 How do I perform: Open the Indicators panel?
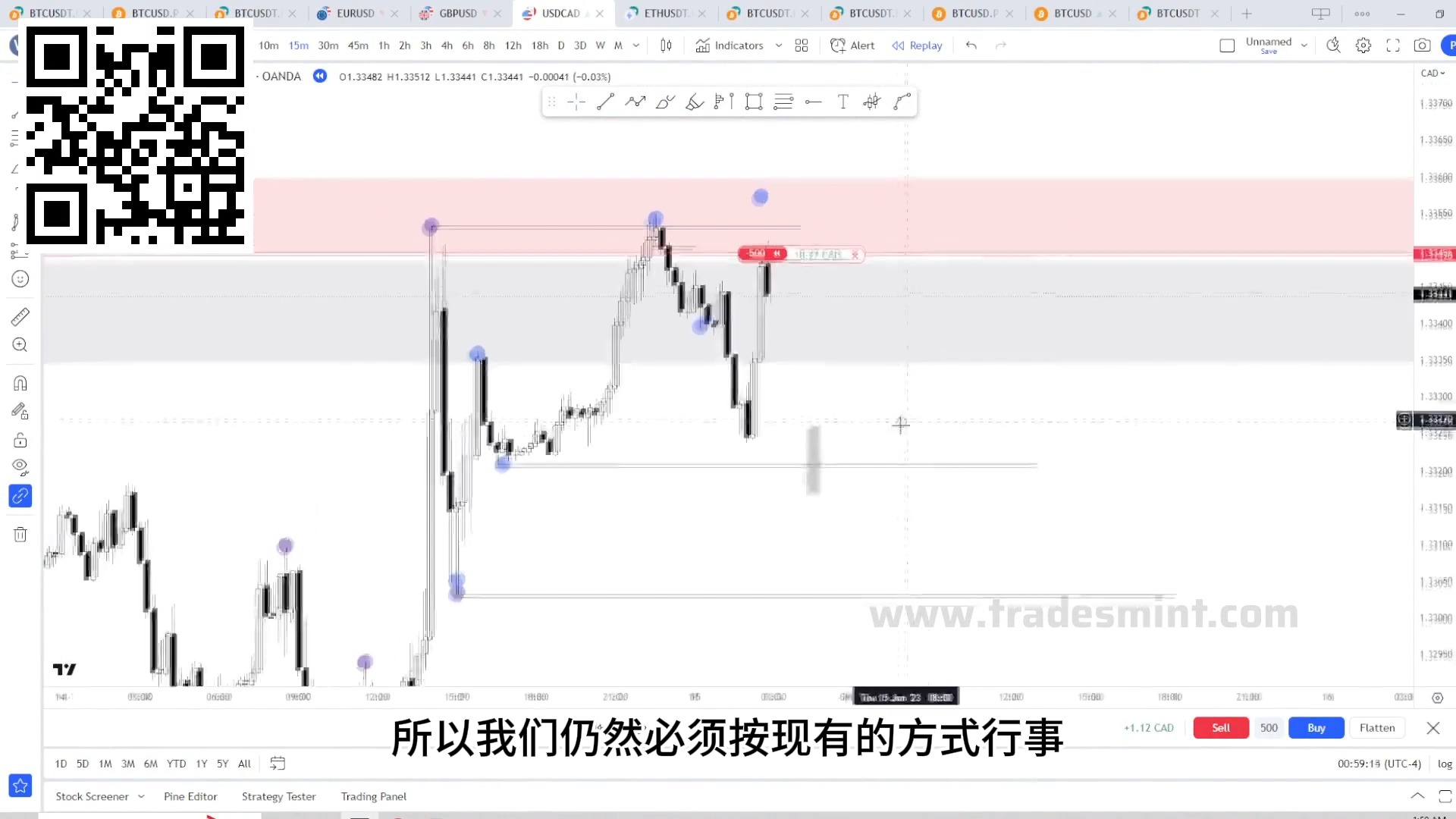[730, 45]
